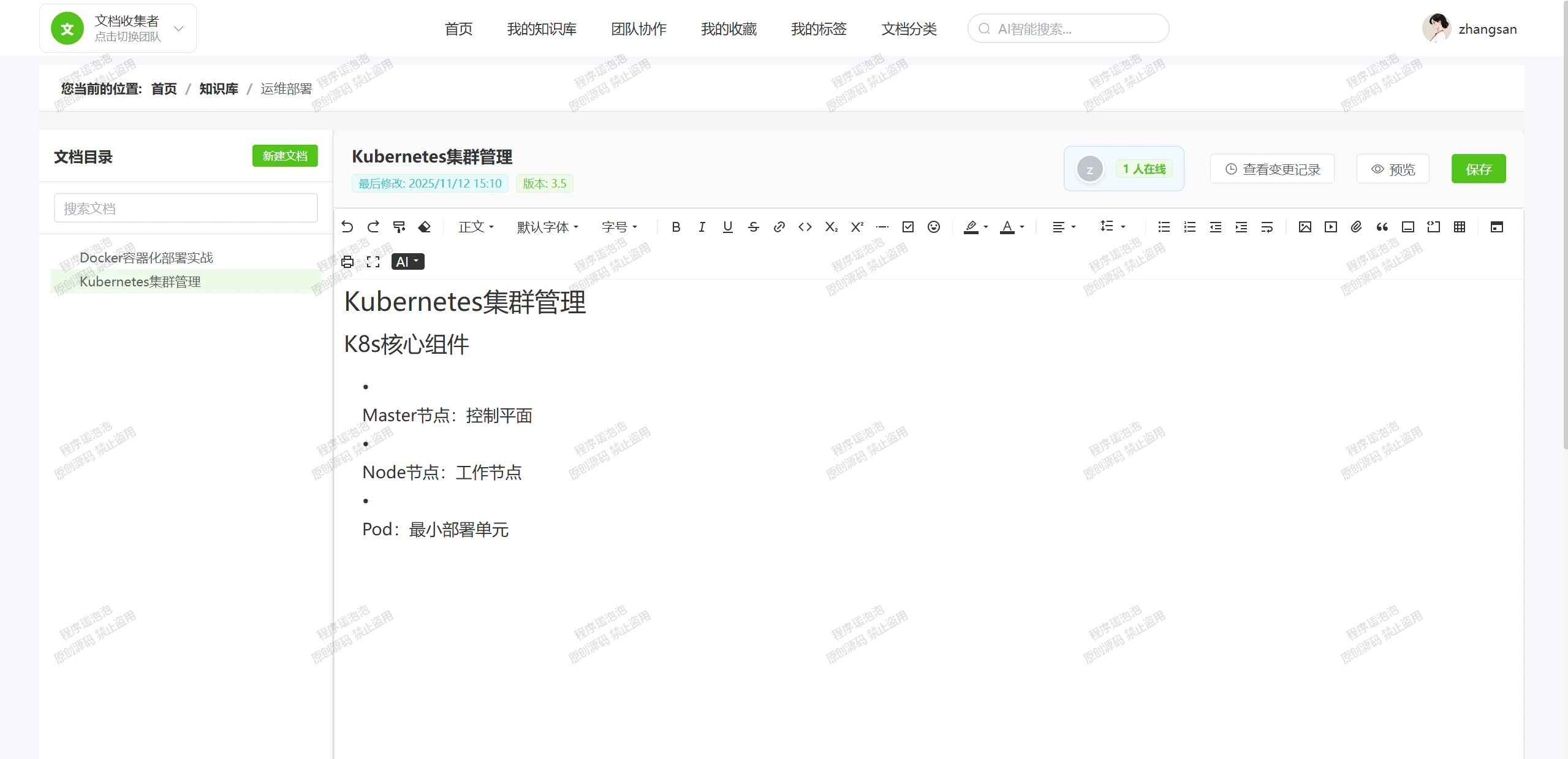
Task: Toggle bold formatting
Action: [676, 227]
